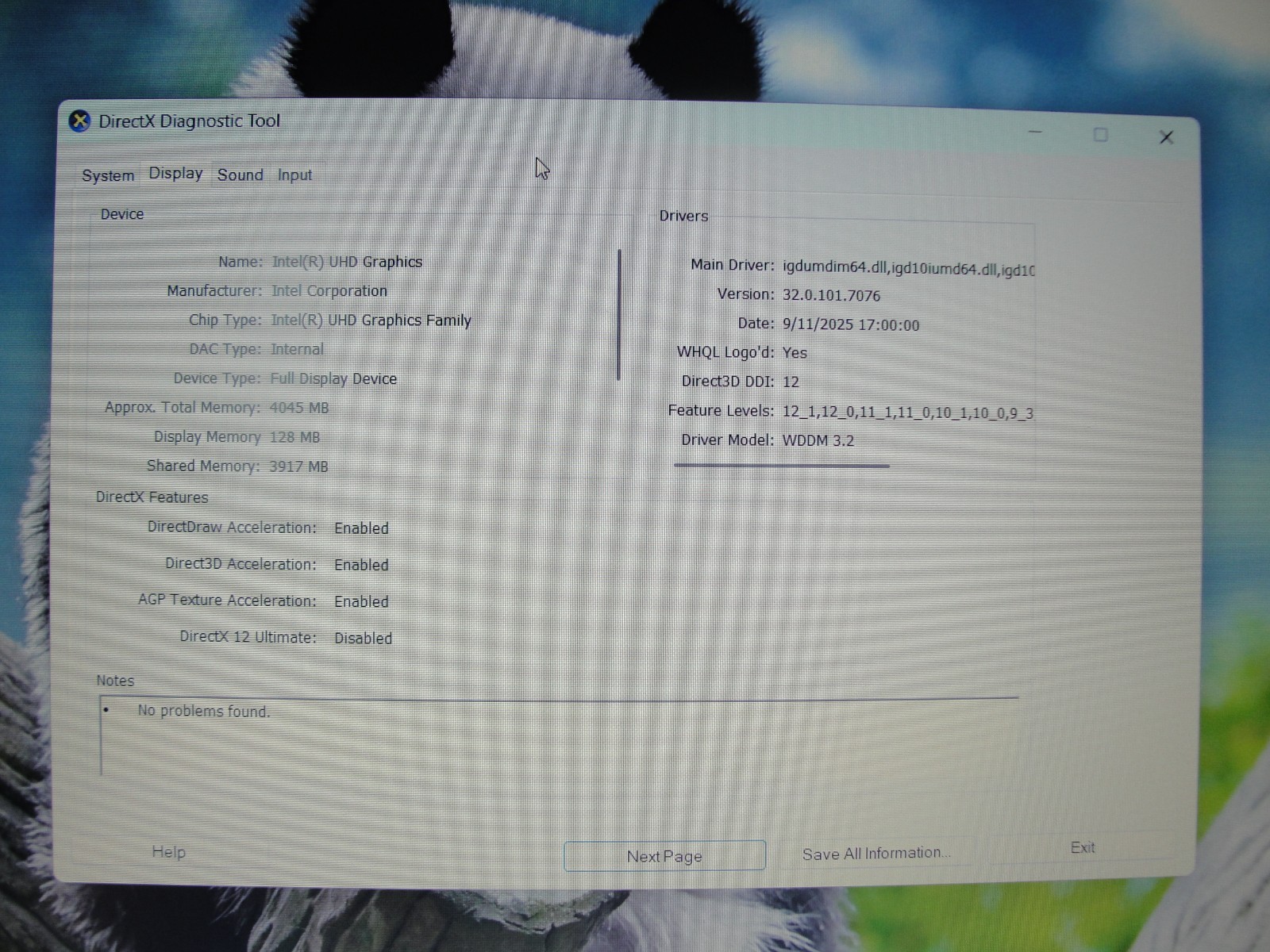Screen dimensions: 1270x952
Task: Select the 'Intel Corporation' manufacturer value
Action: 329,291
